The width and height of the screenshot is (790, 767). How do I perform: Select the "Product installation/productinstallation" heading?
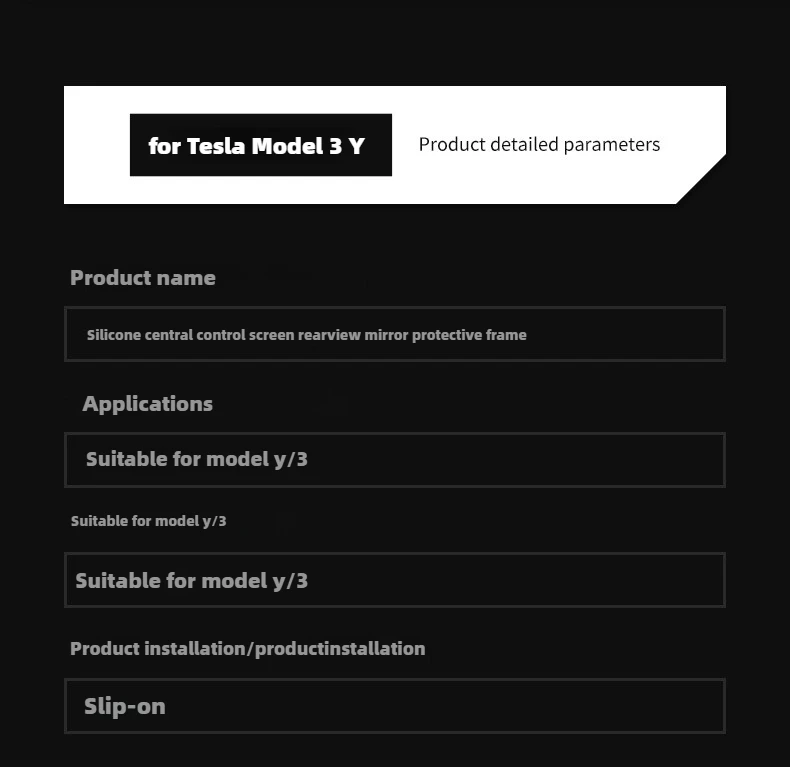point(247,649)
